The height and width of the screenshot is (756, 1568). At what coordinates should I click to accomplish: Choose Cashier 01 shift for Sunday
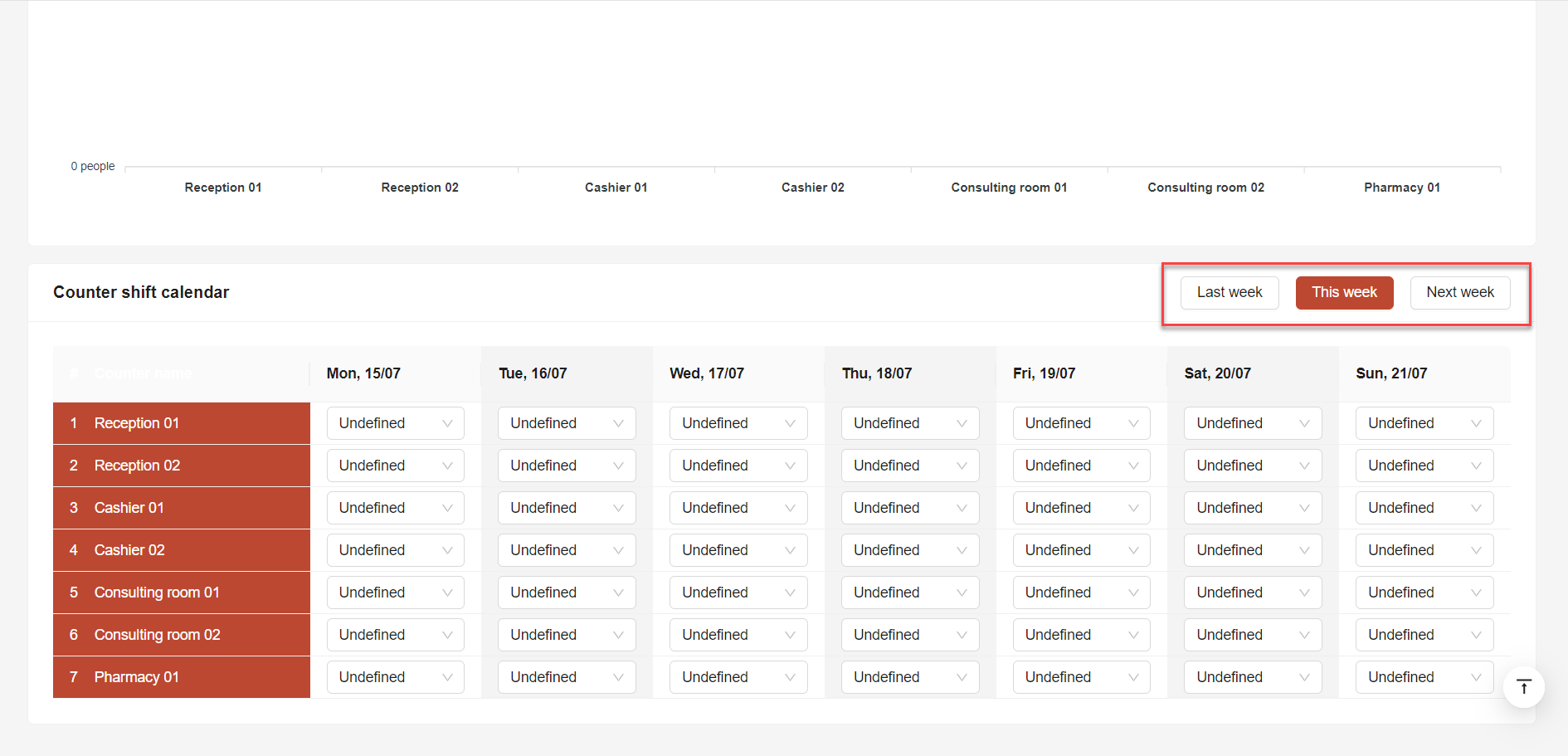point(1424,508)
